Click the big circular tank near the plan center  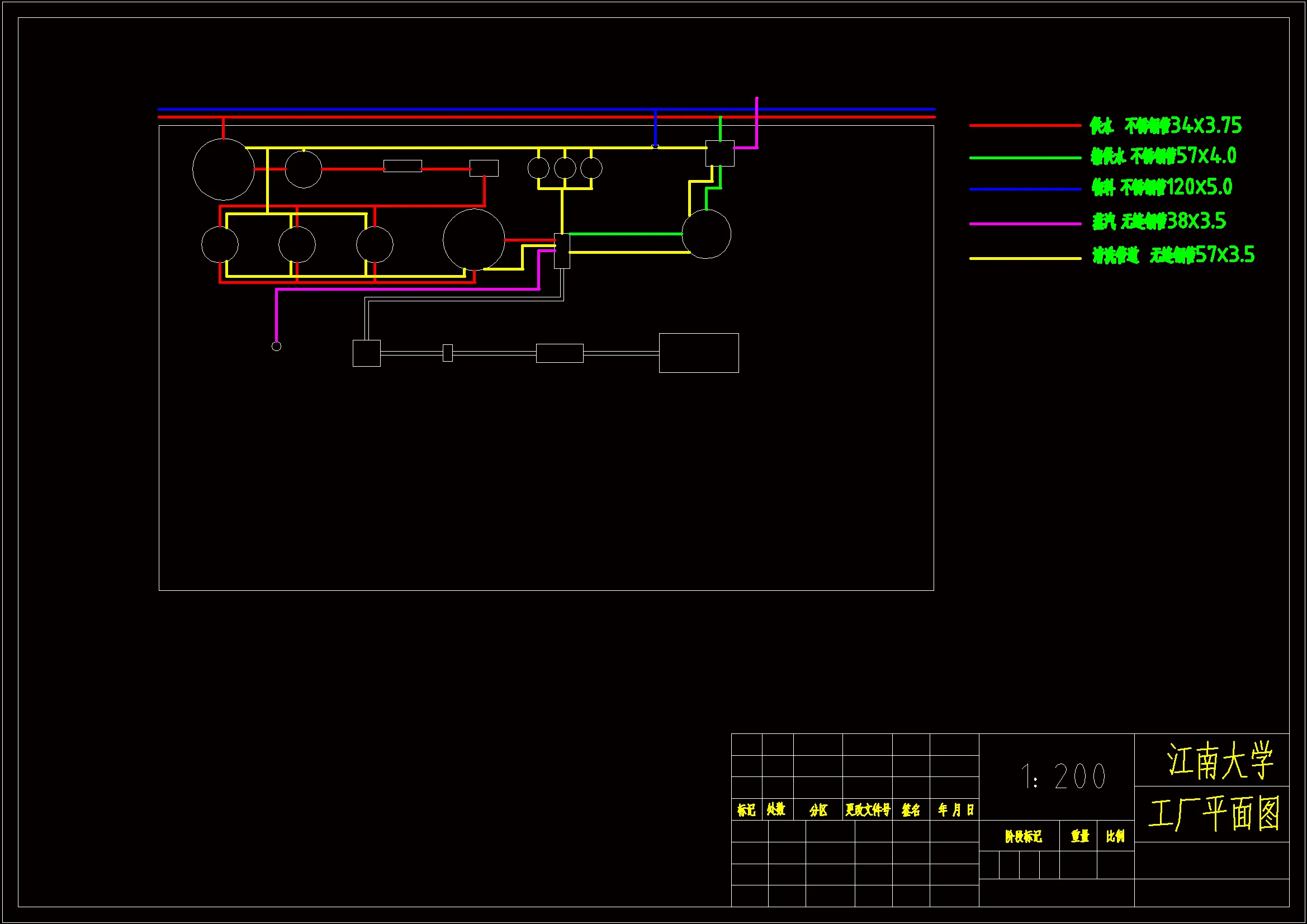click(473, 239)
